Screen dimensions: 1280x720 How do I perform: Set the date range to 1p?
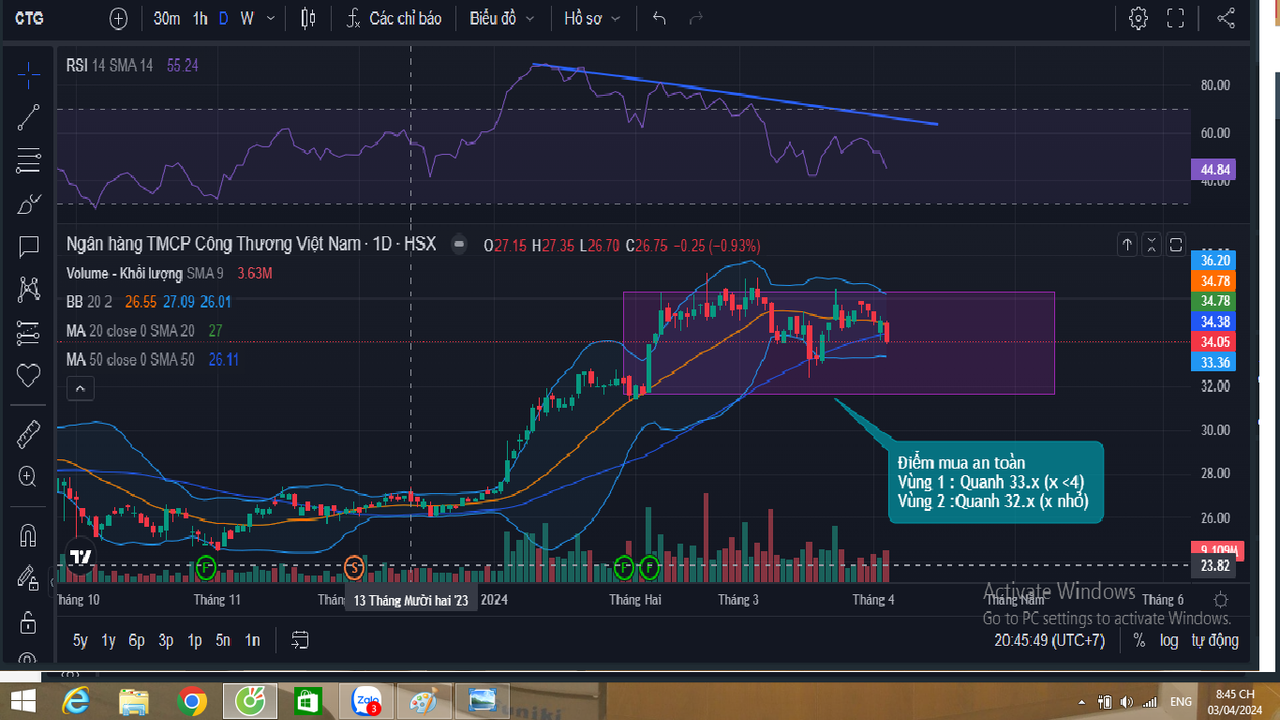(x=195, y=640)
